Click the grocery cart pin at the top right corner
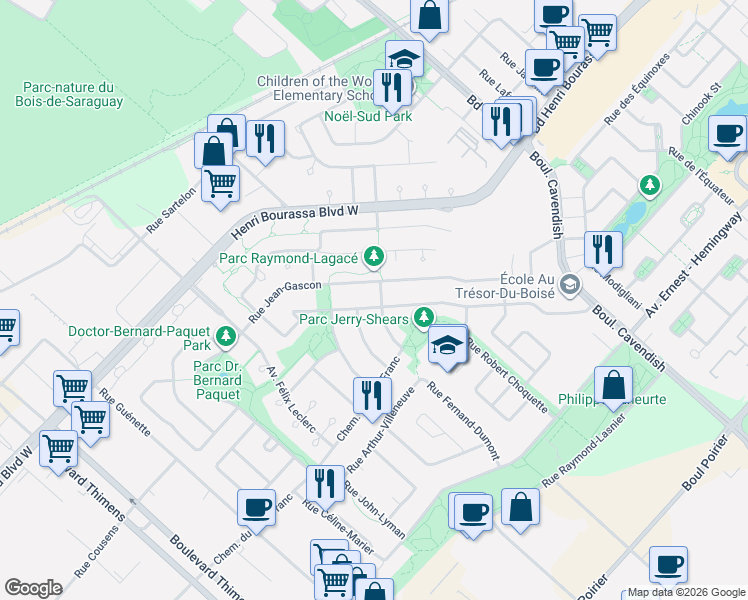748x600 pixels. tap(598, 33)
